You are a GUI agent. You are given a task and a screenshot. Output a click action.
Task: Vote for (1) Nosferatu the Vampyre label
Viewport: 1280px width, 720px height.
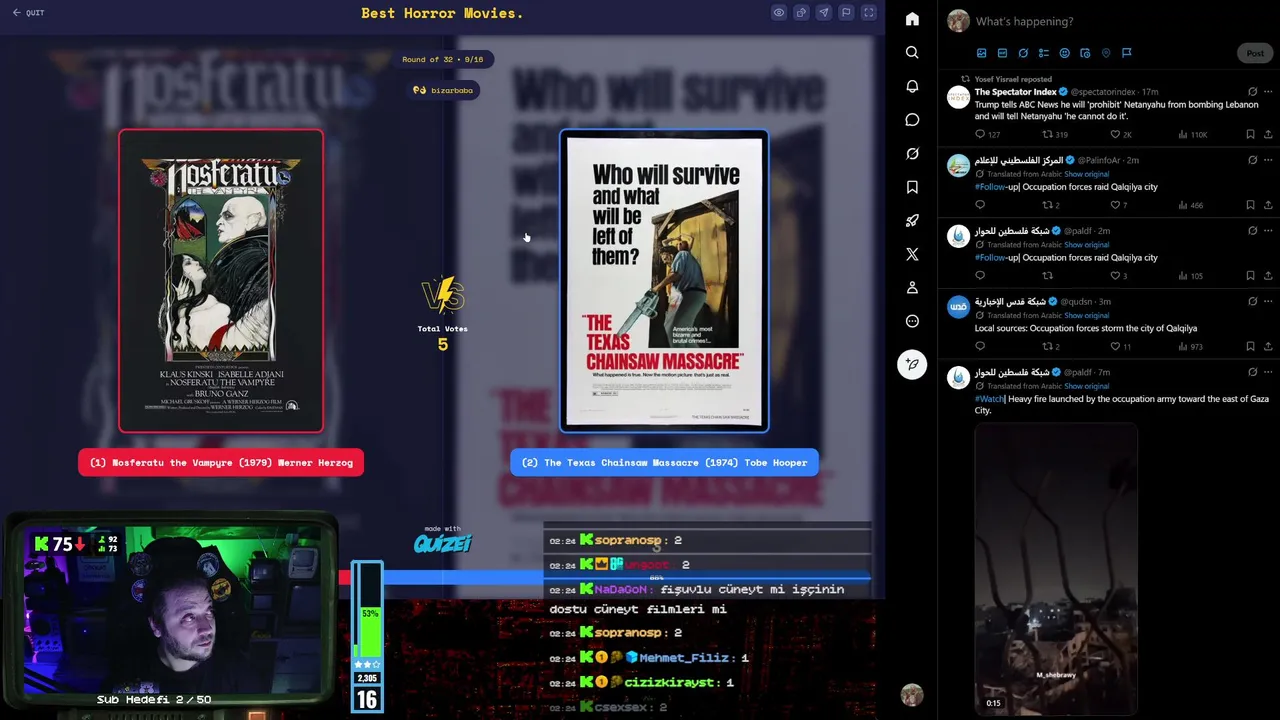(221, 462)
